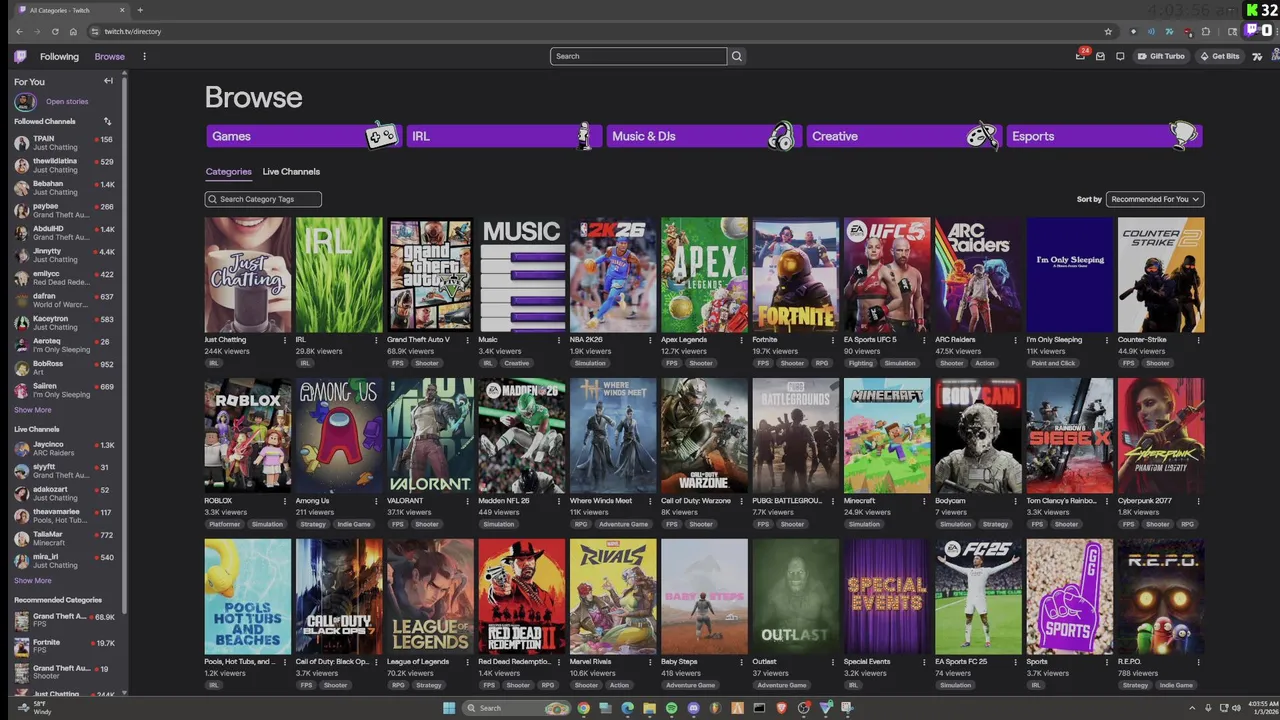1280x720 pixels.
Task: Click the search magnifier button
Action: [x=737, y=56]
